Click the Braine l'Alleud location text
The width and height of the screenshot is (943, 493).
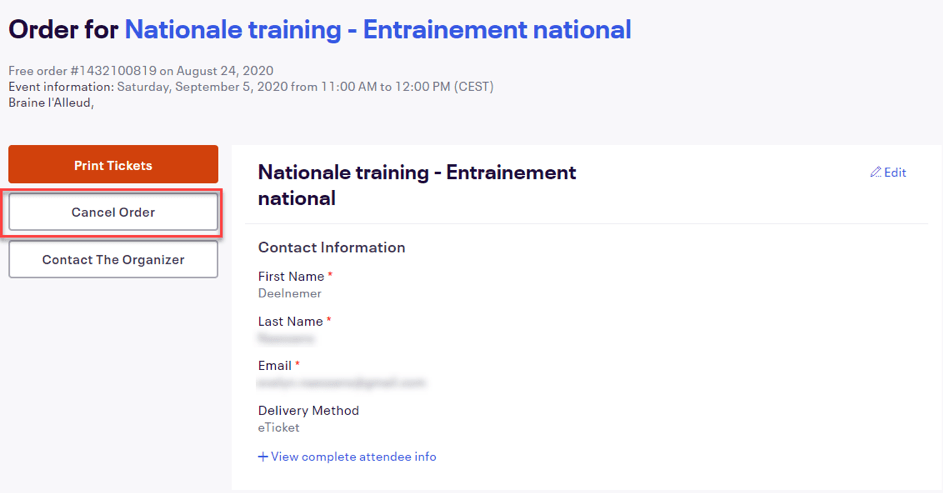click(50, 101)
